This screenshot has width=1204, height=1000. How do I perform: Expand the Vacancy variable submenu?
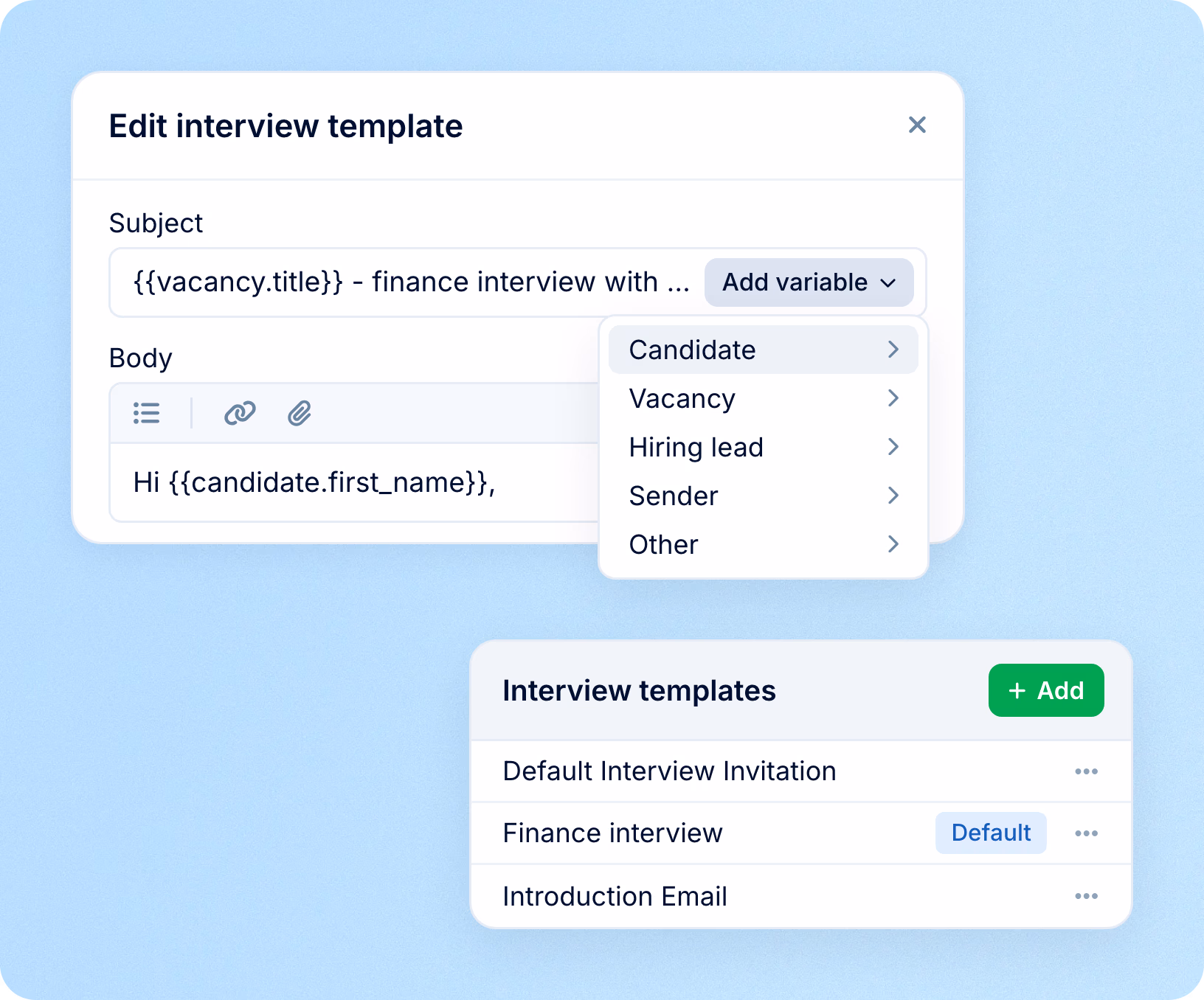(763, 398)
